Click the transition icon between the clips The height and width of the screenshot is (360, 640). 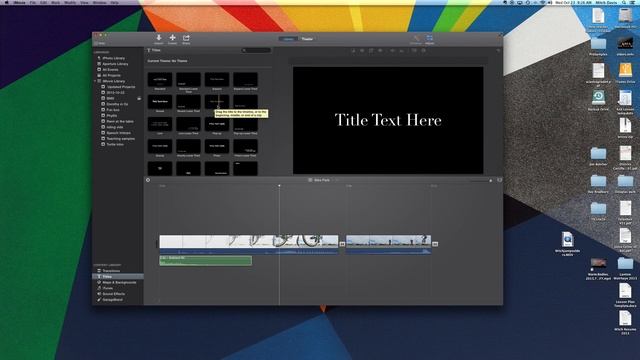[x=342, y=244]
